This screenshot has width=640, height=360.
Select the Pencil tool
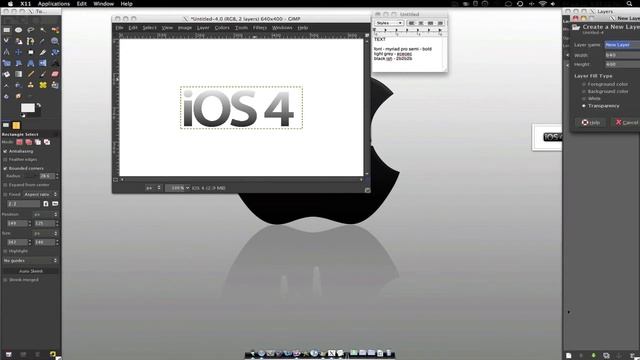tap(31, 74)
